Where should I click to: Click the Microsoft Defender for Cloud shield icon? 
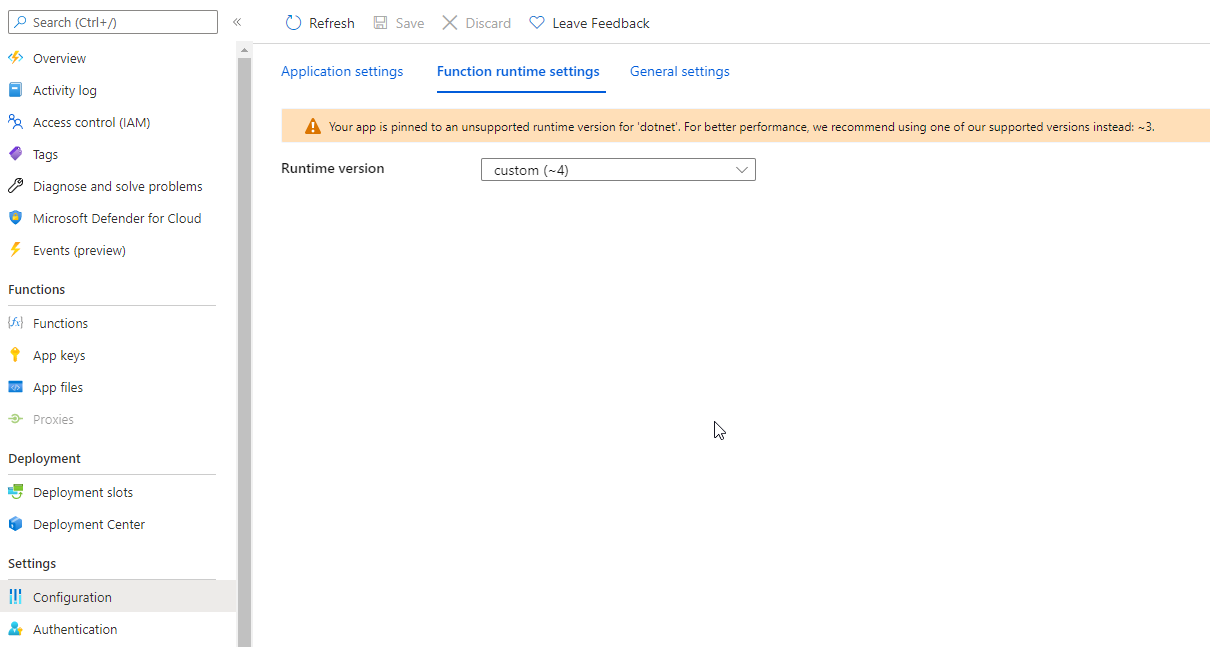click(15, 218)
